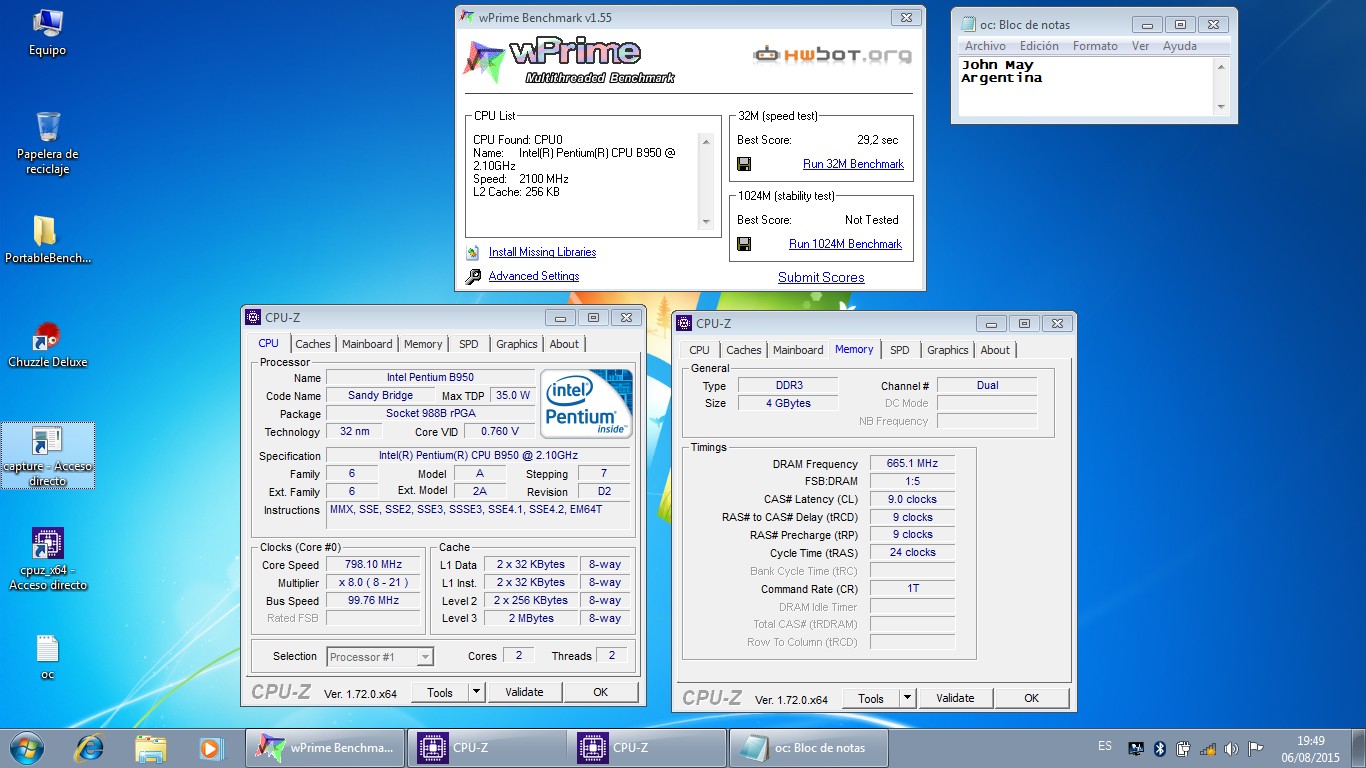
Task: Open the Tools dropdown arrow in the CPU tab window
Action: click(x=476, y=692)
